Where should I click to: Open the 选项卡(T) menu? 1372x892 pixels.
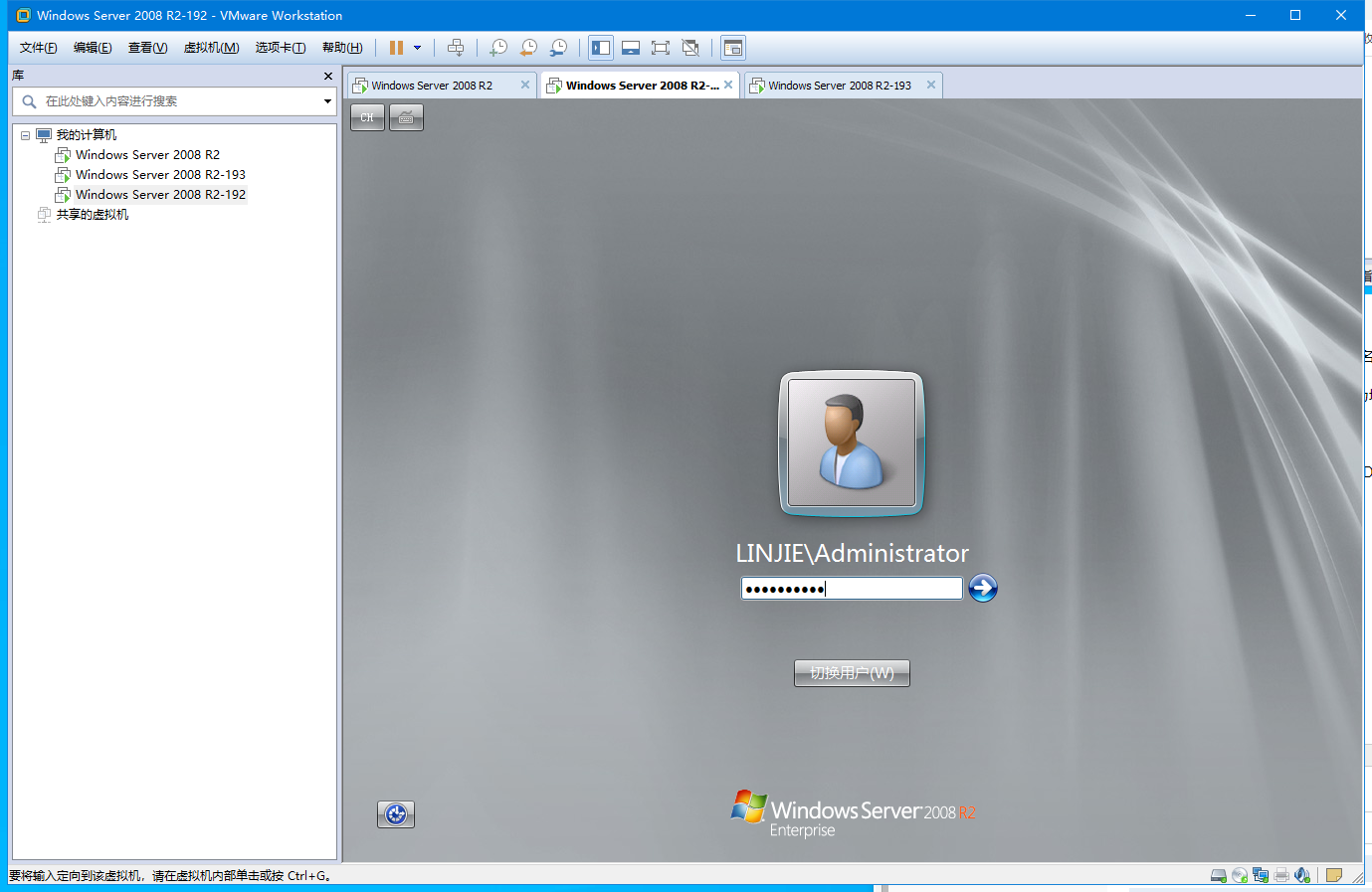[x=281, y=48]
